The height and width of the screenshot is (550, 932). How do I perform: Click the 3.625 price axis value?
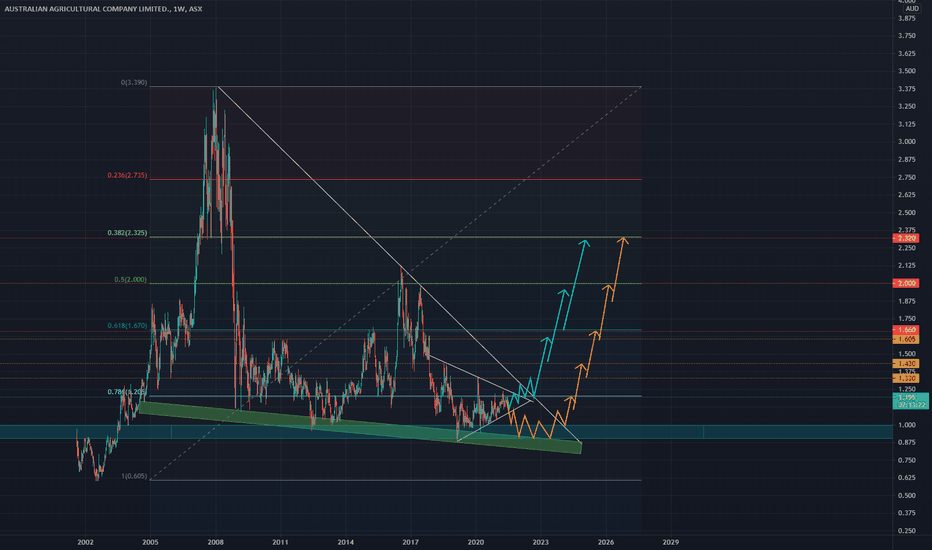tap(906, 54)
